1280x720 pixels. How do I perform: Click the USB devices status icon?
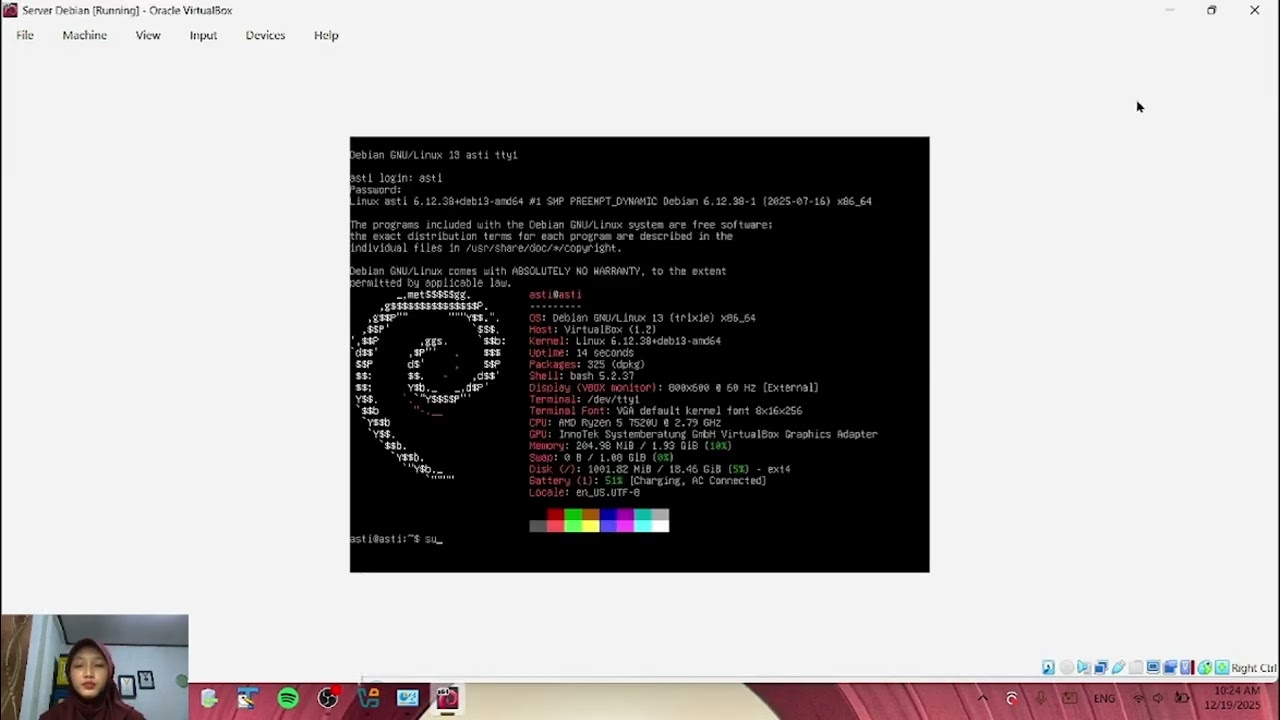tap(1118, 668)
